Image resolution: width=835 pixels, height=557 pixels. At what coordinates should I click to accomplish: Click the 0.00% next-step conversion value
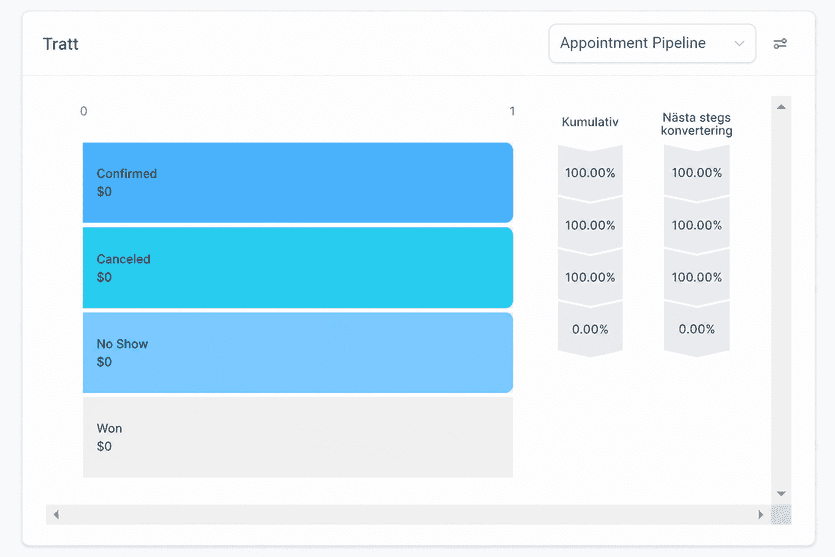697,329
